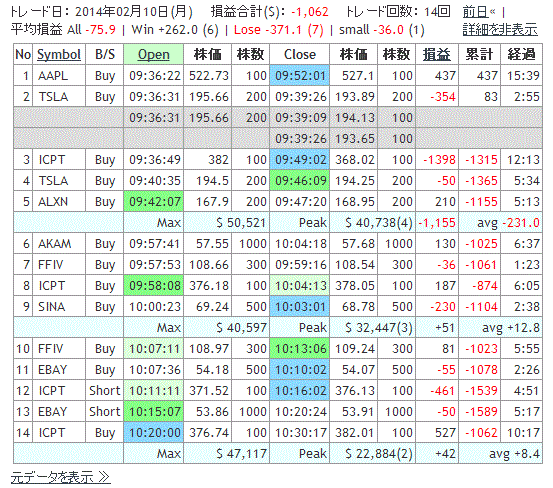Click open time 10:20:00 cell

tap(153, 432)
